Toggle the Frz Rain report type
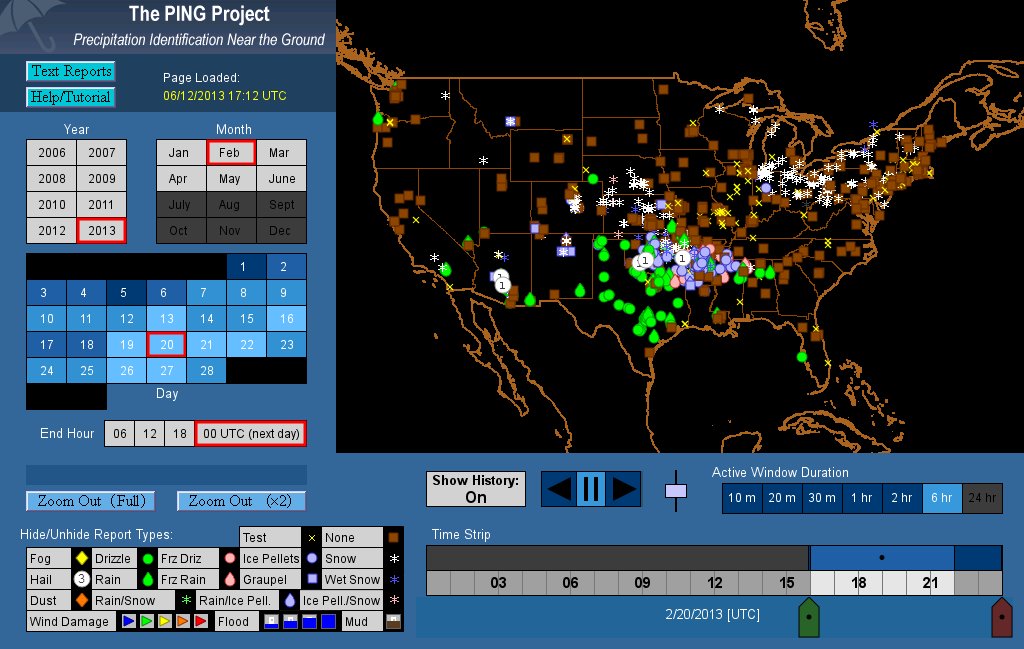The height and width of the screenshot is (649, 1024). coord(183,580)
